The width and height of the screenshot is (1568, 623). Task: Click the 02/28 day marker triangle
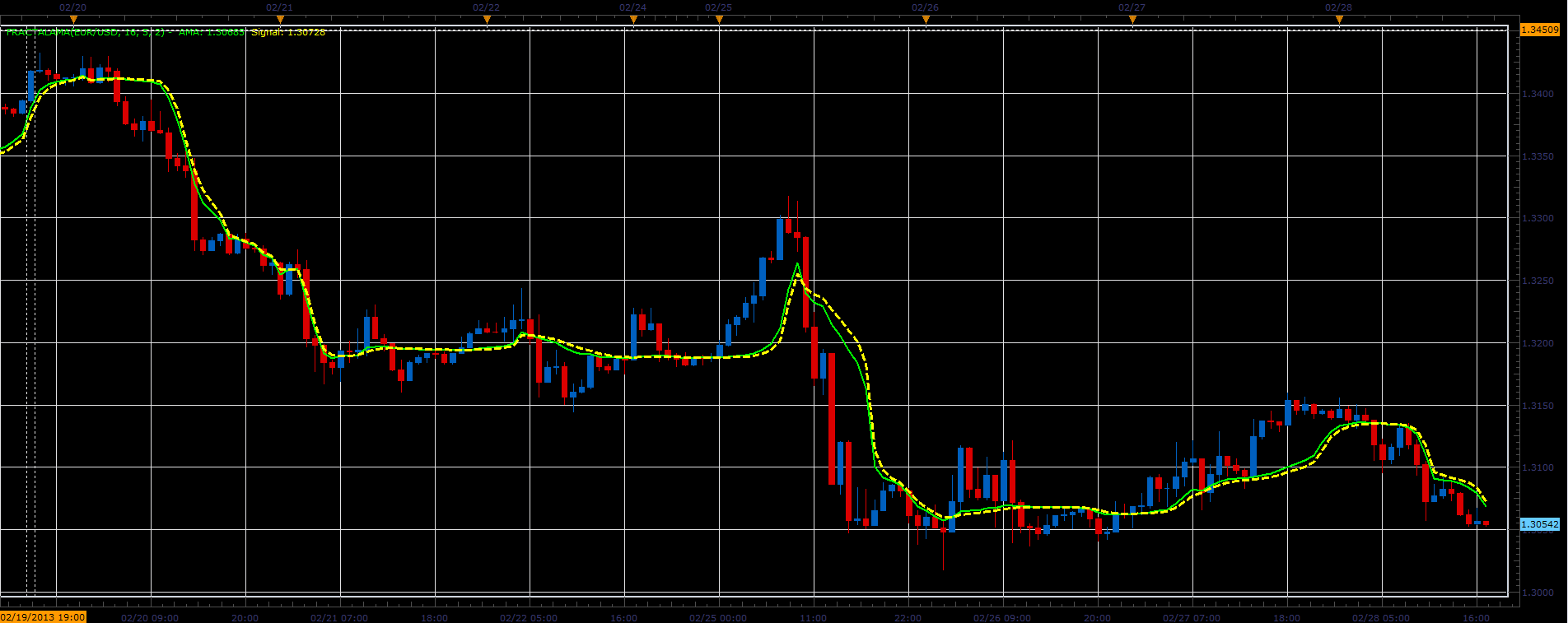pos(1339,19)
